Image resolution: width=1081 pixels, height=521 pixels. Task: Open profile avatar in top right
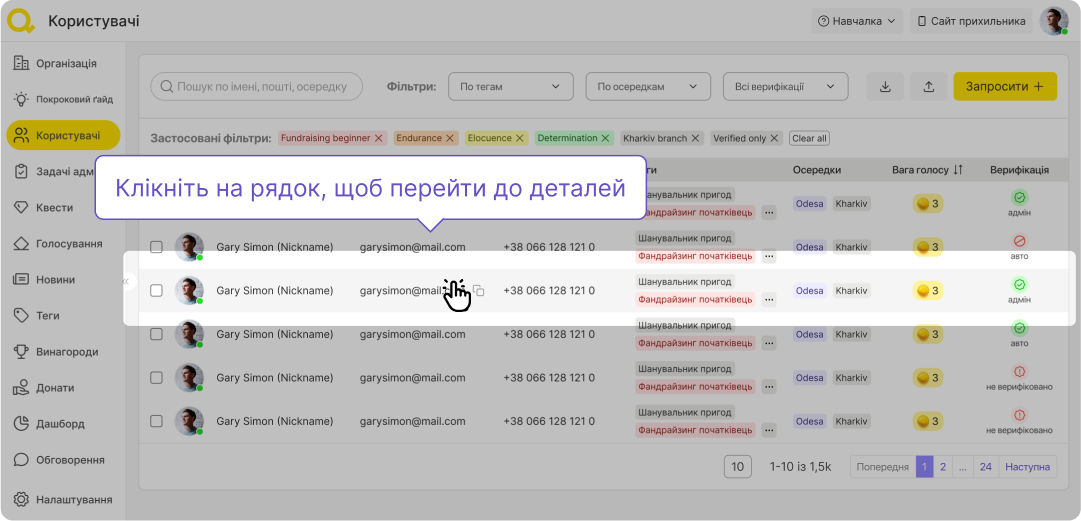(1053, 21)
